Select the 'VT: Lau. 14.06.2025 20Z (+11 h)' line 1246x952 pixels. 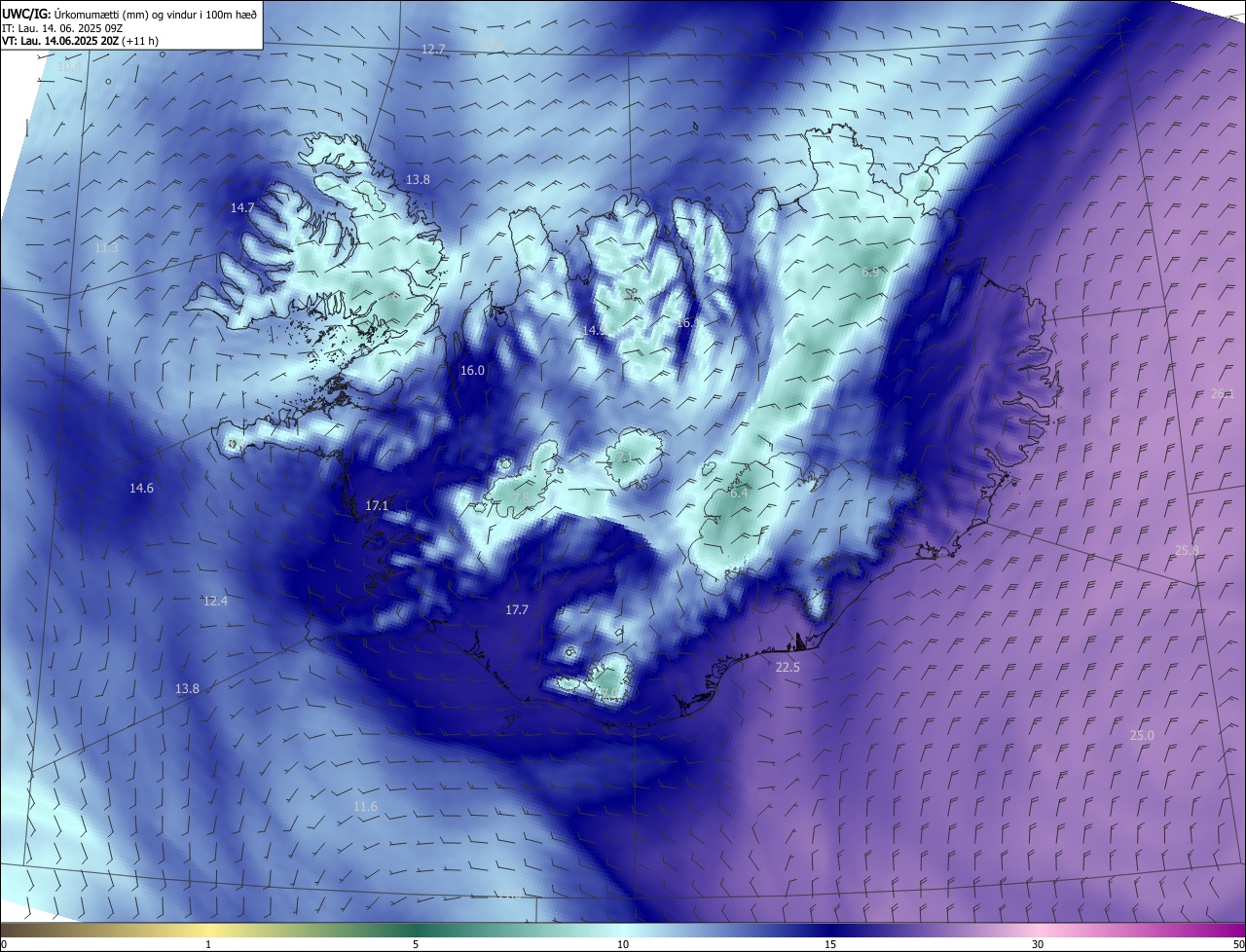(x=81, y=41)
